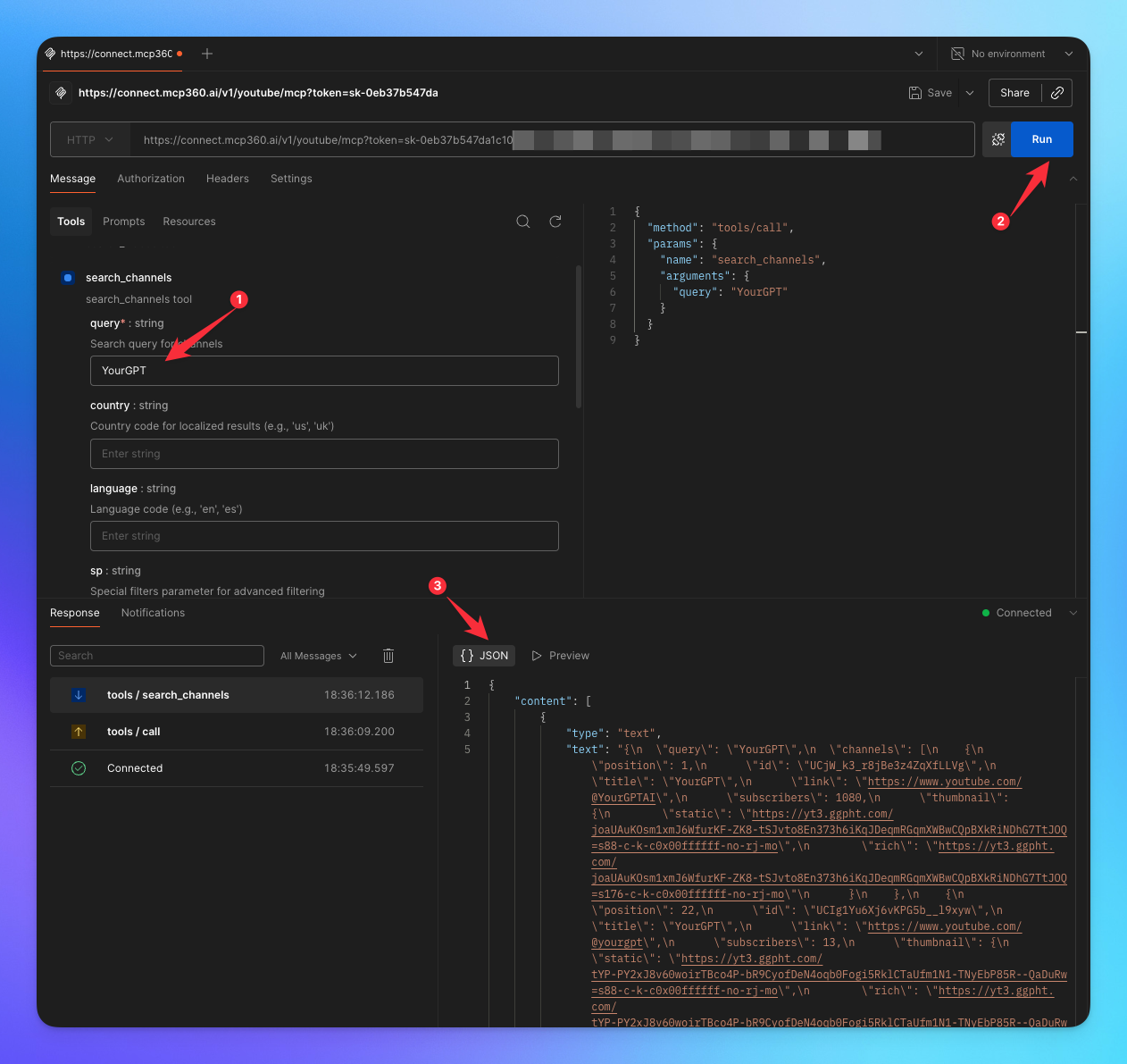This screenshot has height=1064, width=1127.
Task: Refresh the tools list with the reload icon
Action: pos(555,221)
